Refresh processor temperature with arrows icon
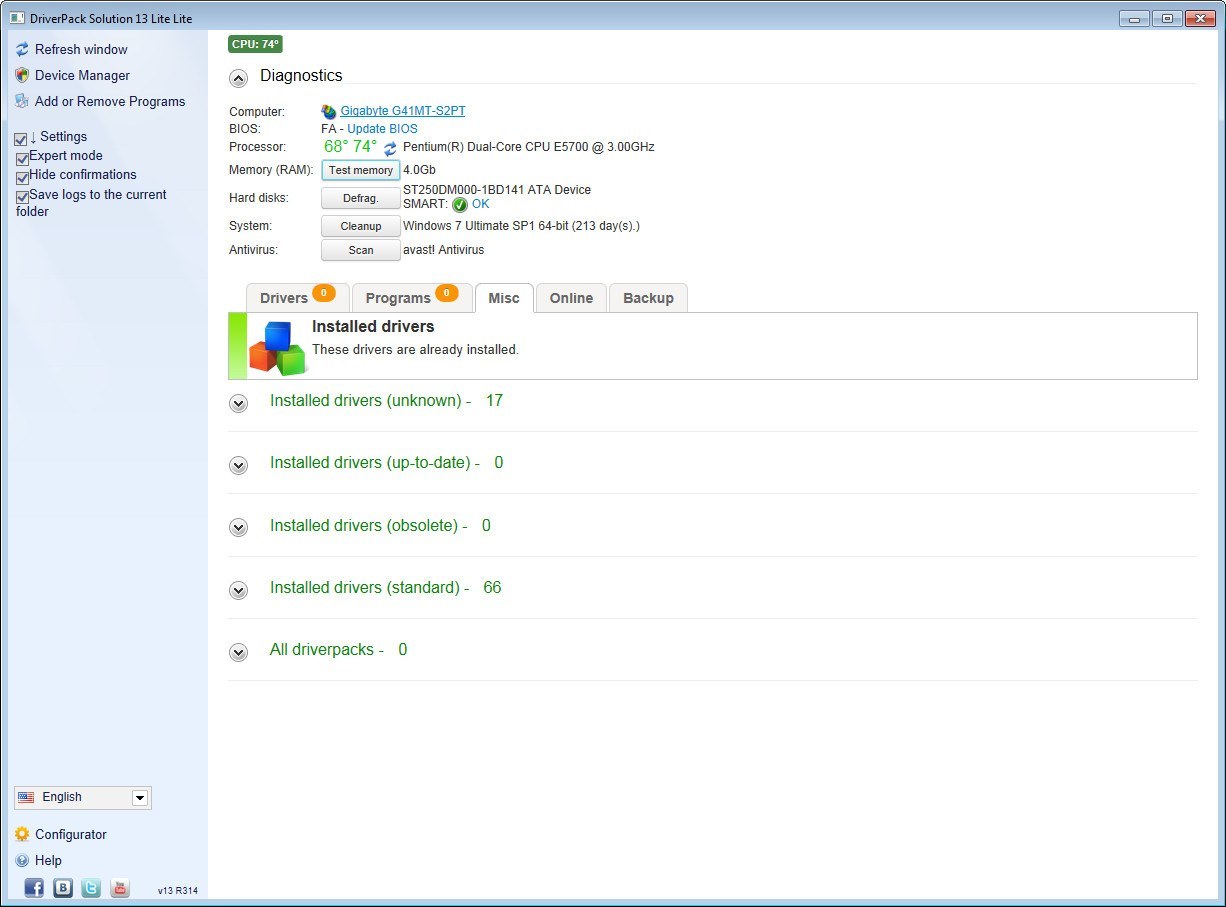Viewport: 1226px width, 907px height. pyautogui.click(x=390, y=149)
